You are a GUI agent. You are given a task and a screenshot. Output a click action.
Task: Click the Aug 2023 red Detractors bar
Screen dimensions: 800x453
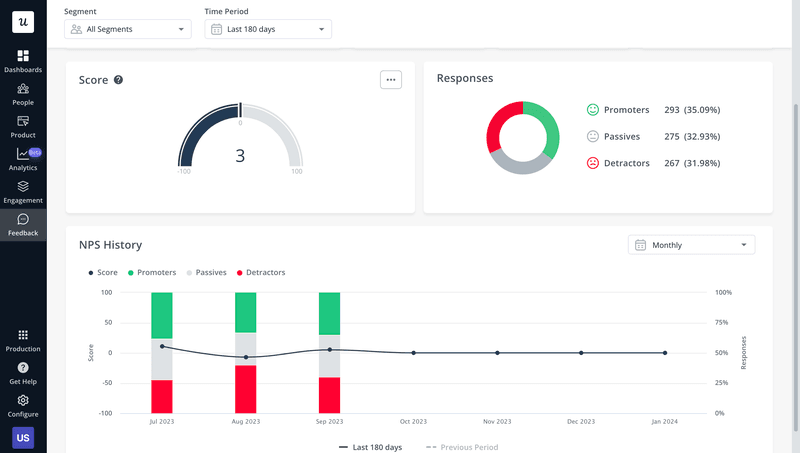coord(245,388)
